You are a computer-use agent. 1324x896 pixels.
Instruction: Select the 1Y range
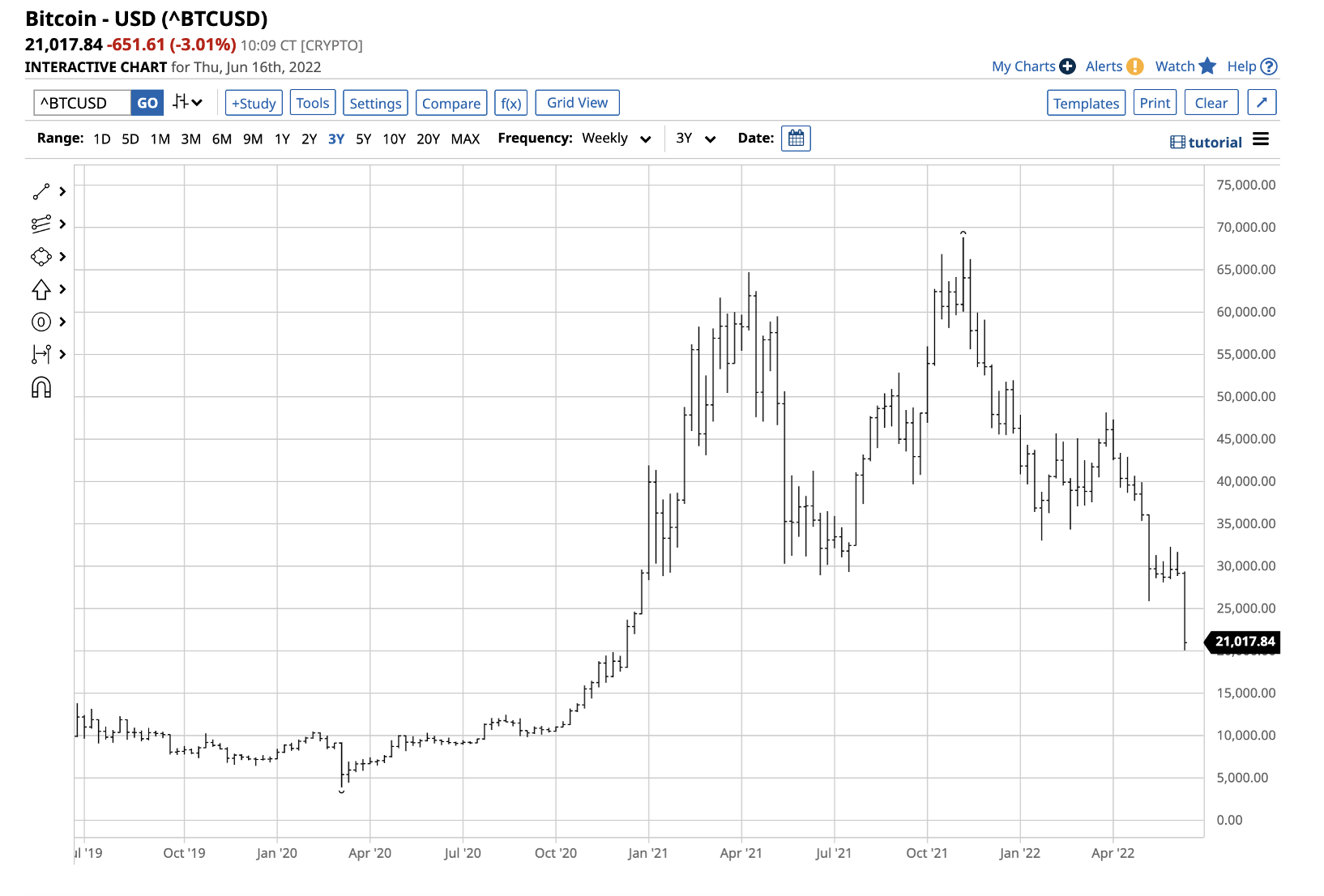282,139
